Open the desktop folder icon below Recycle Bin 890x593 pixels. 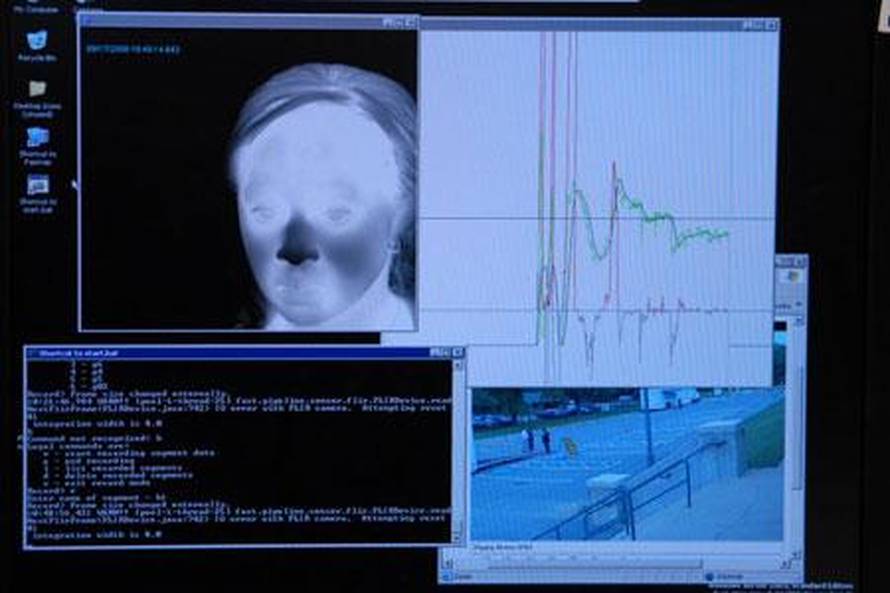[37, 90]
